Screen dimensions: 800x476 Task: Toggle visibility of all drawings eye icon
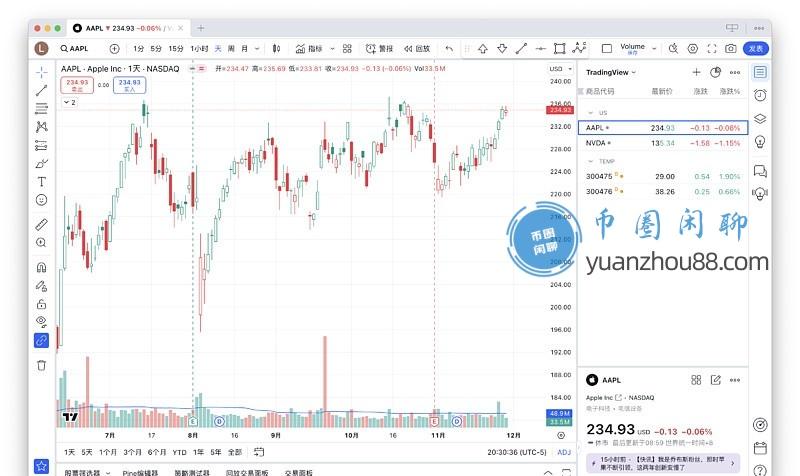point(41,321)
